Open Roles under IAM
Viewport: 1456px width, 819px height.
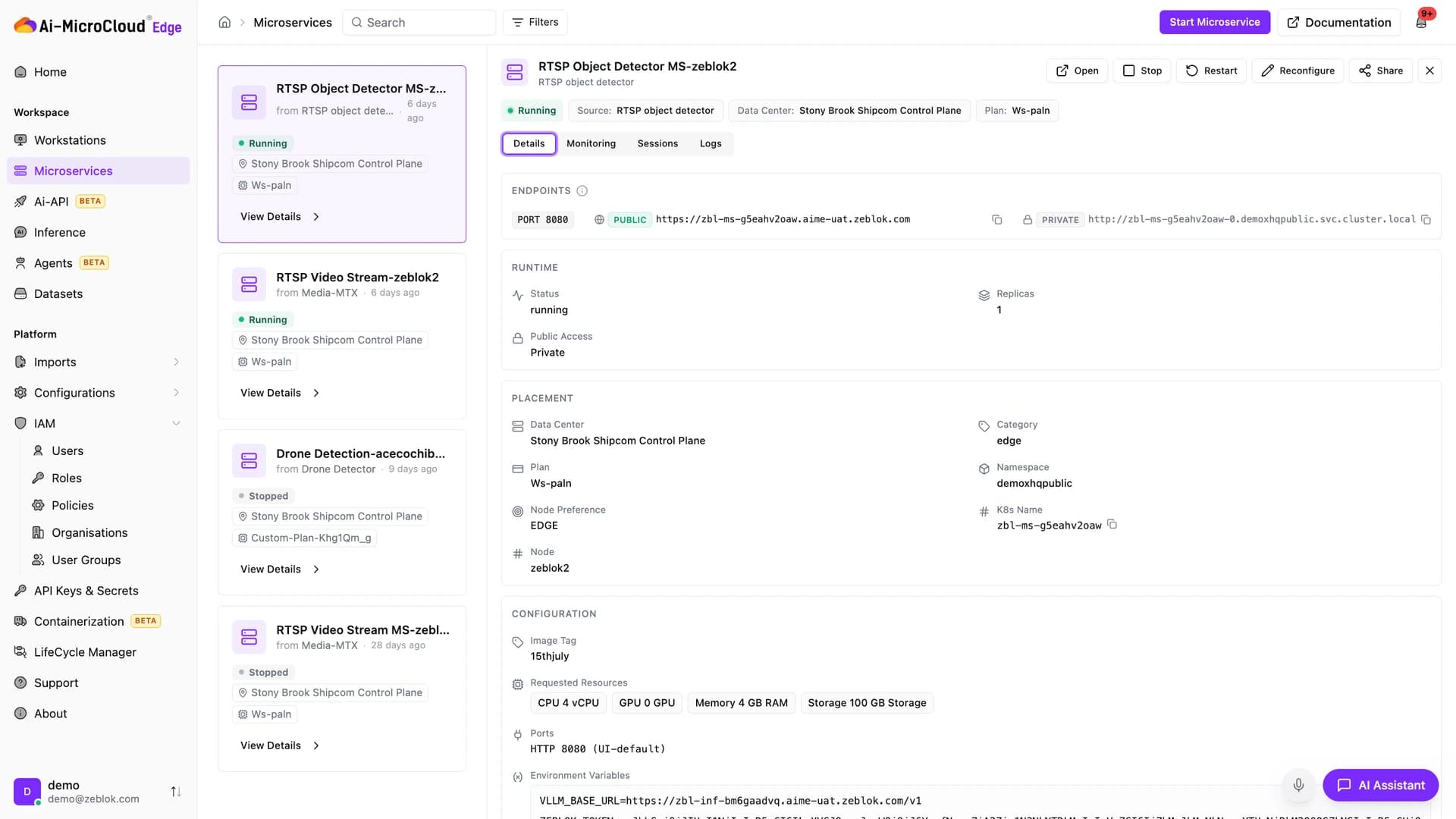(106, 478)
